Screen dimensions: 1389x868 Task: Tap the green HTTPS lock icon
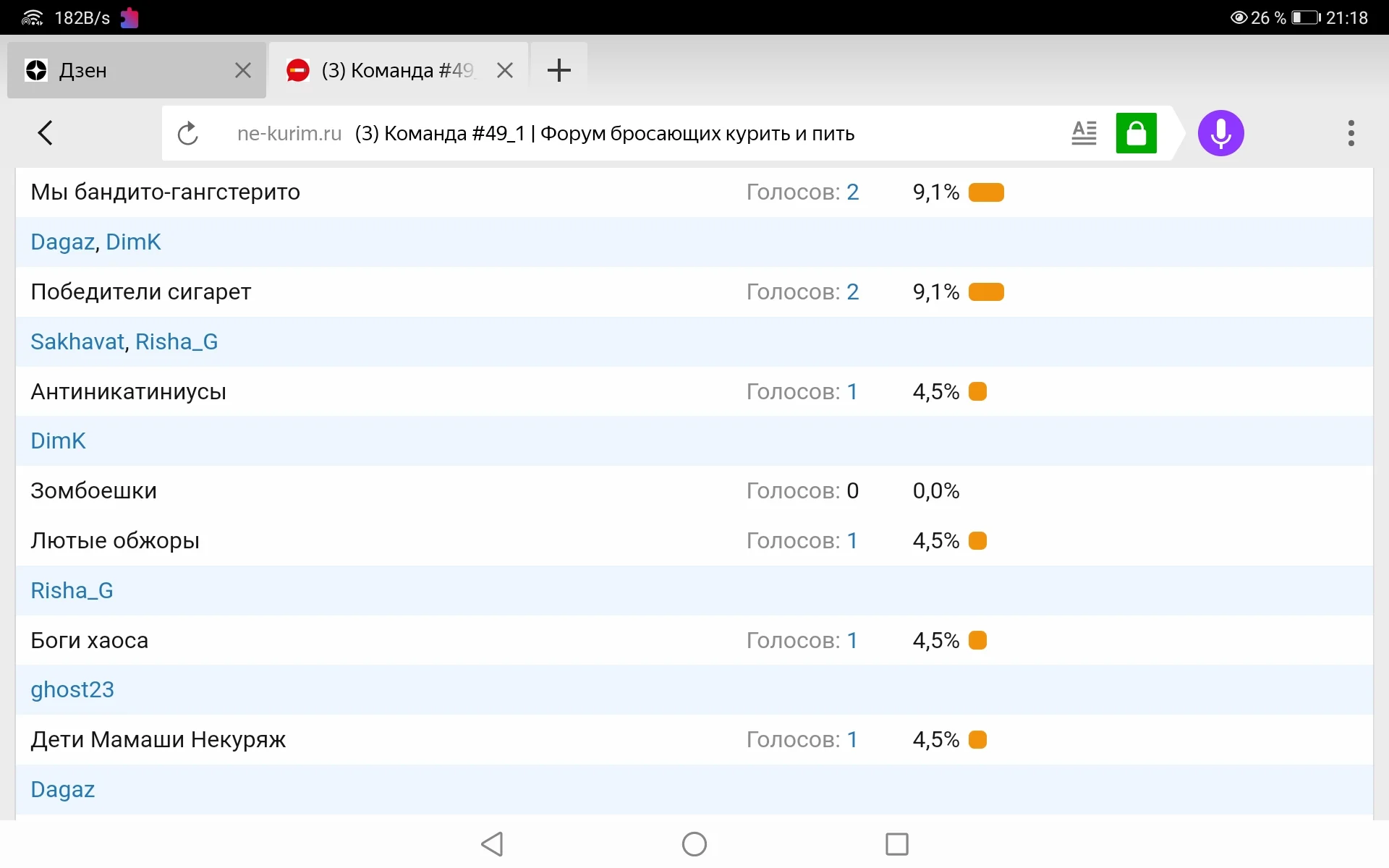(x=1137, y=133)
